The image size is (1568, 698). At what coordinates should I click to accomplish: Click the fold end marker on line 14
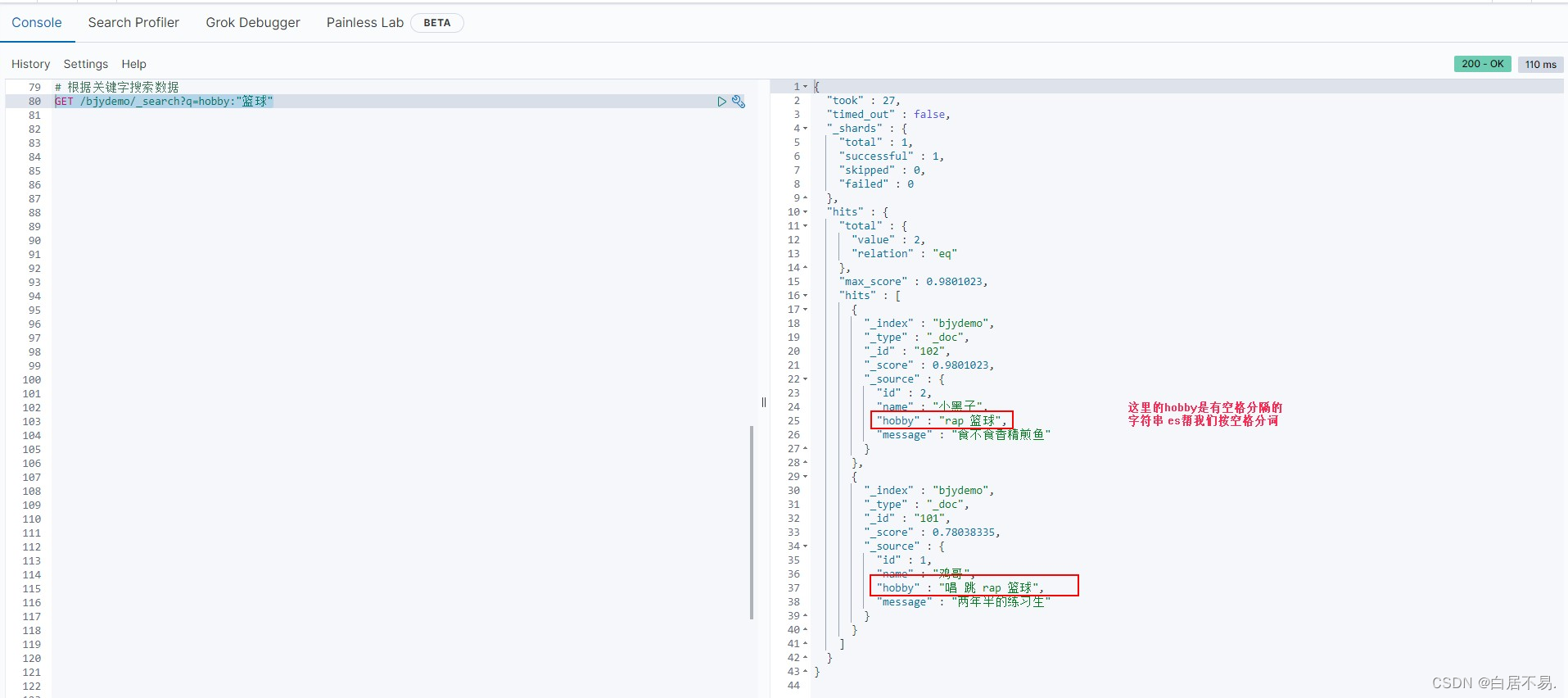(x=806, y=268)
